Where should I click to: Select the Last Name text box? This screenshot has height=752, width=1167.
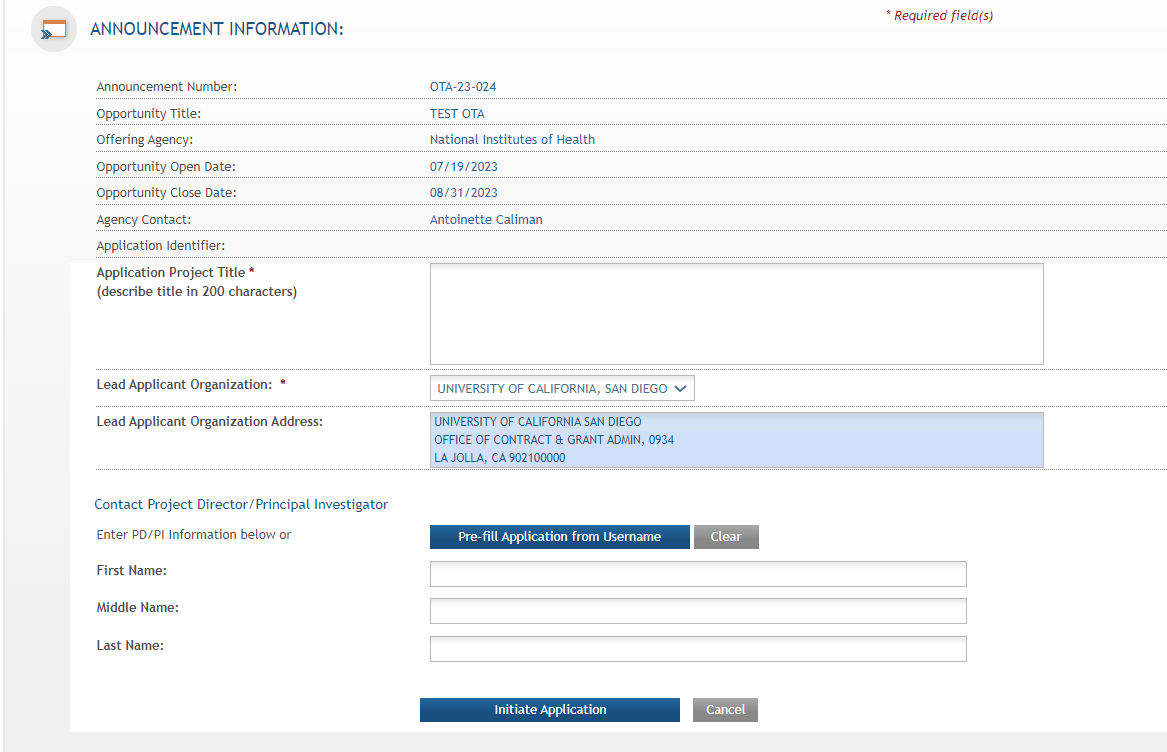pos(698,649)
